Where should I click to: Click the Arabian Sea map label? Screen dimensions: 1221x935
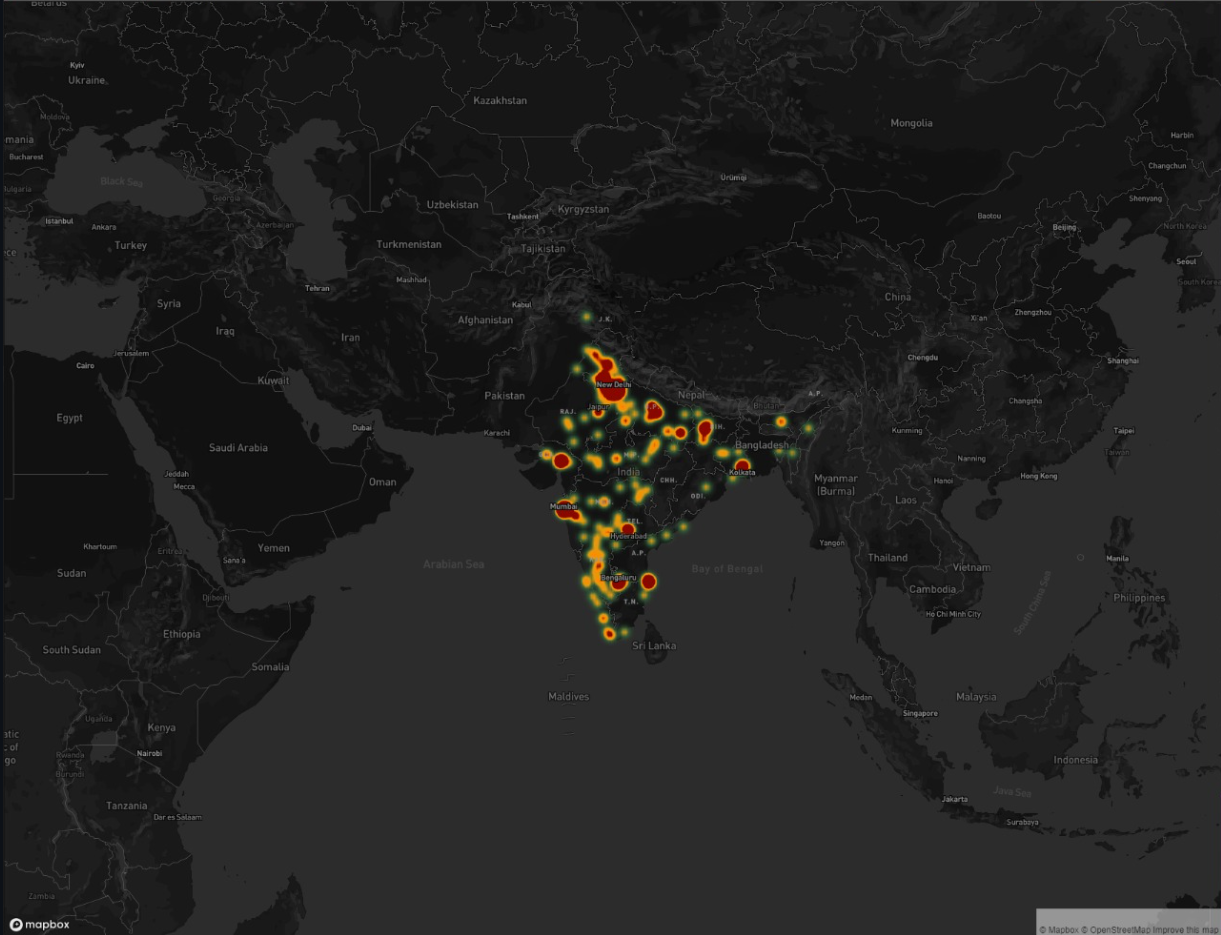[455, 563]
